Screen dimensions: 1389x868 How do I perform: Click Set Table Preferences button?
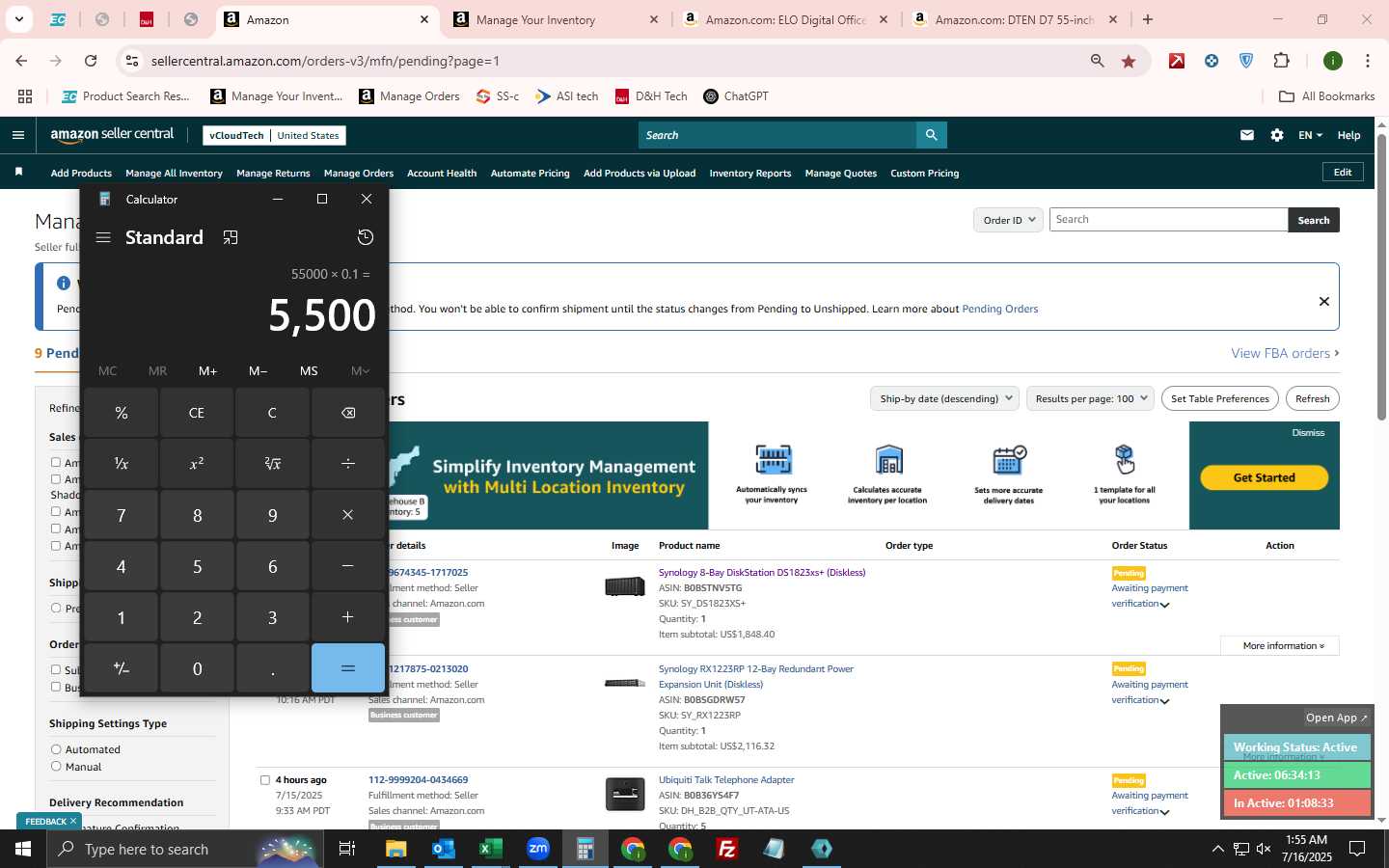pyautogui.click(x=1220, y=398)
